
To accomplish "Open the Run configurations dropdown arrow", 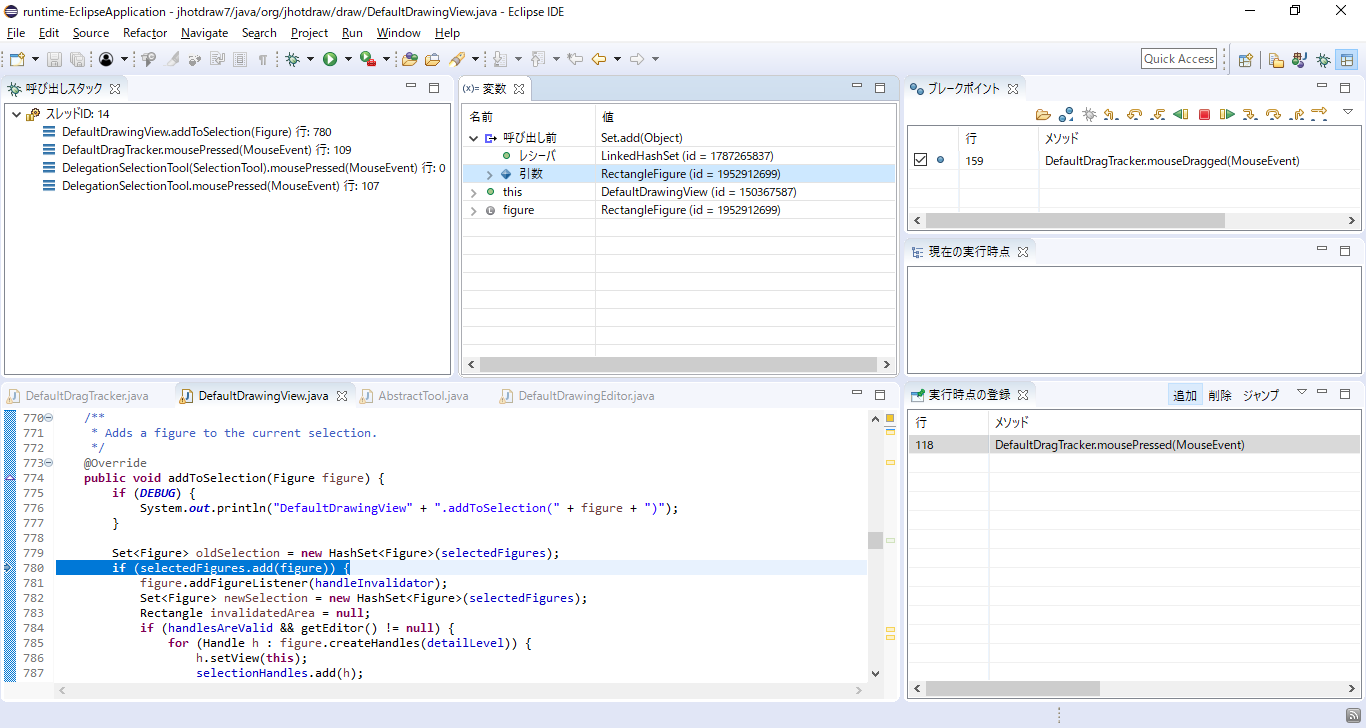I will tap(348, 59).
